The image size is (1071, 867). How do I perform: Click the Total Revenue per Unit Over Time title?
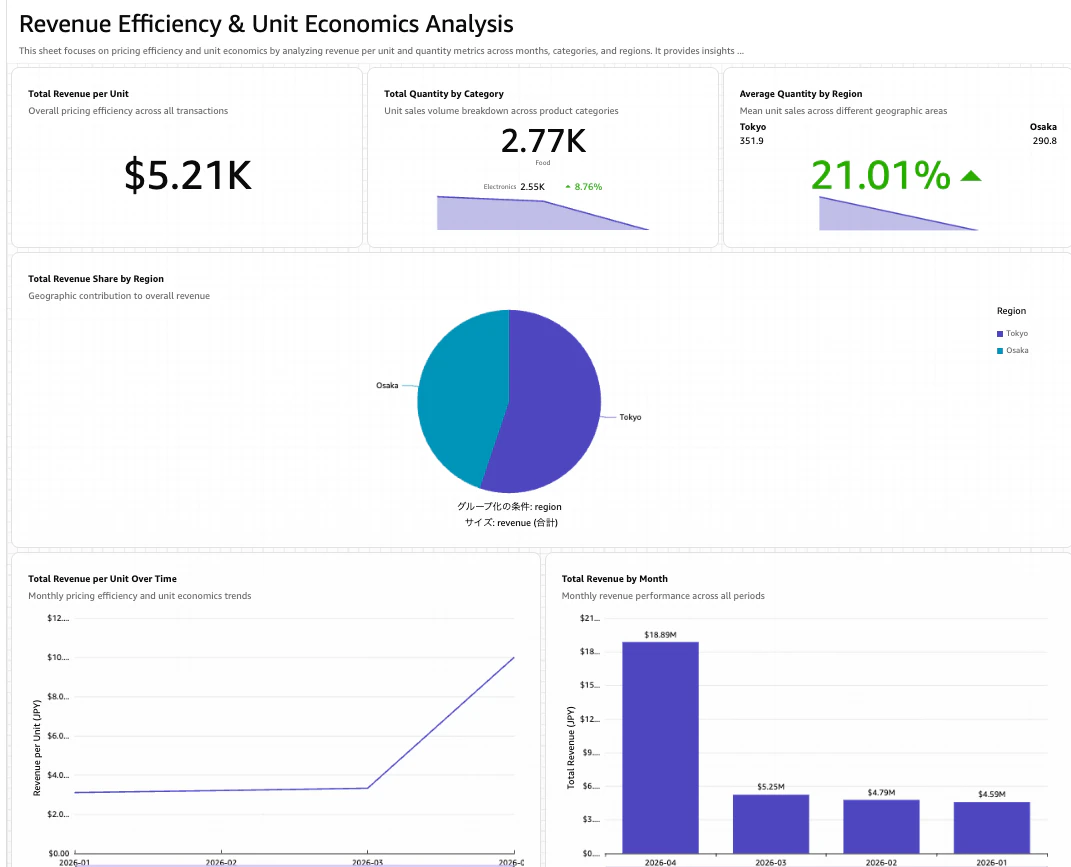tap(102, 579)
